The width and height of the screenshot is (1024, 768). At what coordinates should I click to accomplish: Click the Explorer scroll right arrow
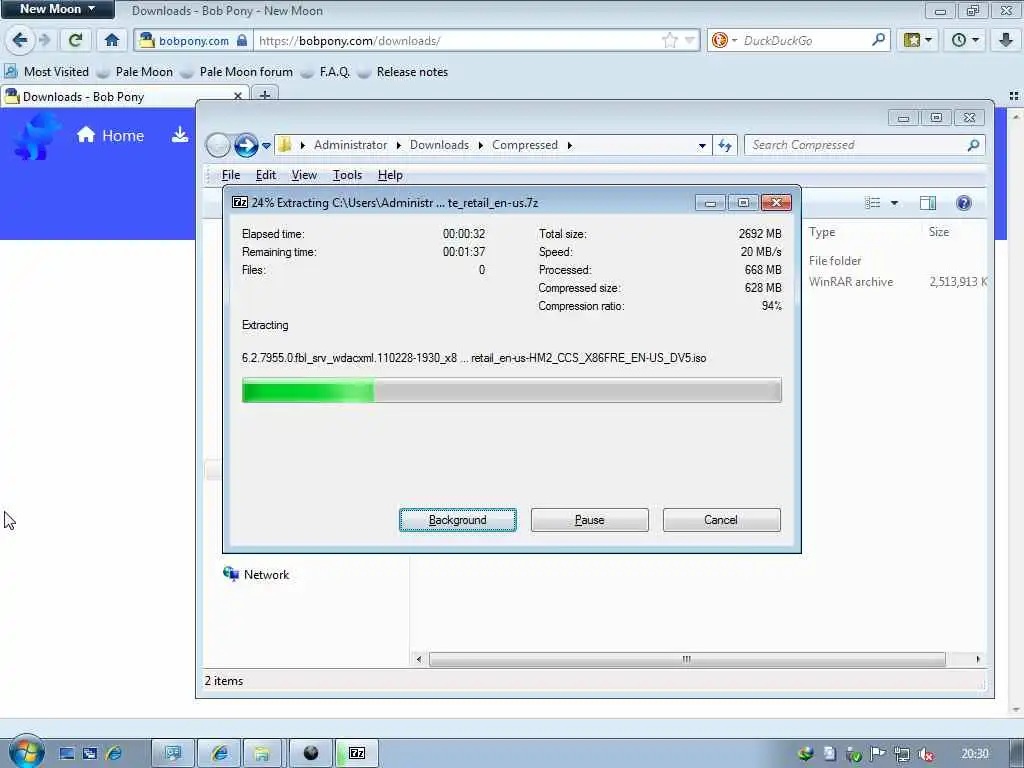[x=977, y=659]
